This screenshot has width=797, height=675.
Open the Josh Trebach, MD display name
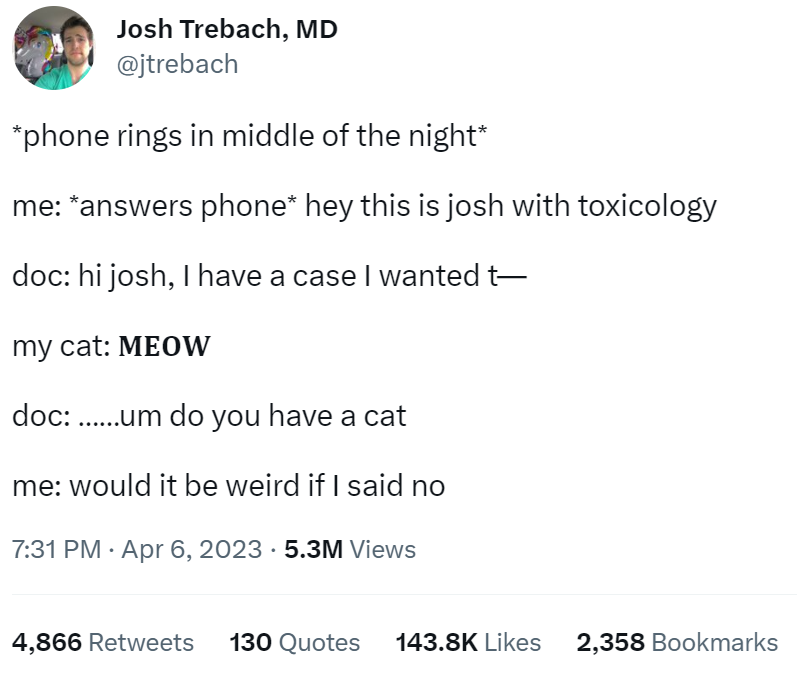[226, 30]
